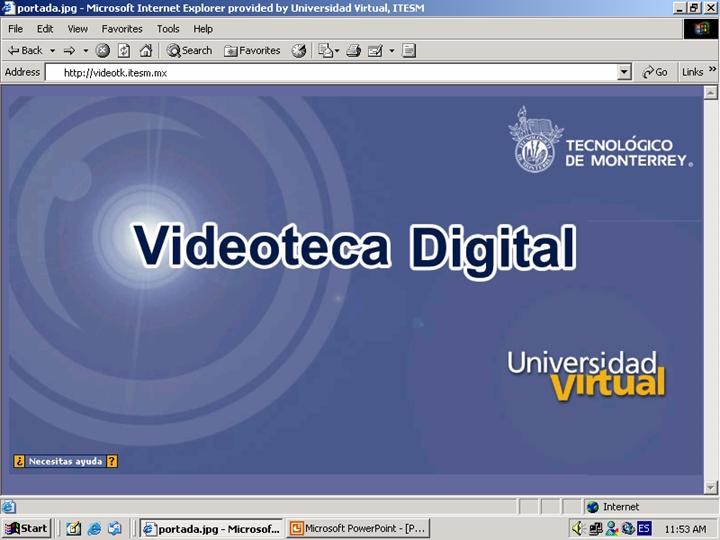
Task: Open the Edit menu
Action: click(45, 29)
